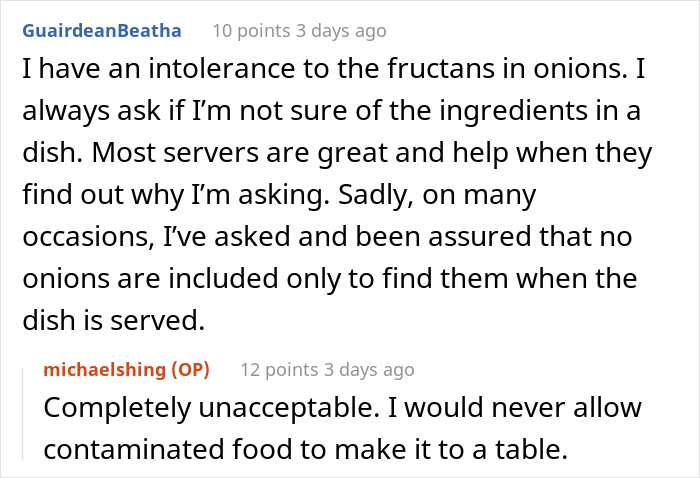Viewport: 700px width, 478px height.
Task: Click the contaminated food line in reply
Action: 306,449
